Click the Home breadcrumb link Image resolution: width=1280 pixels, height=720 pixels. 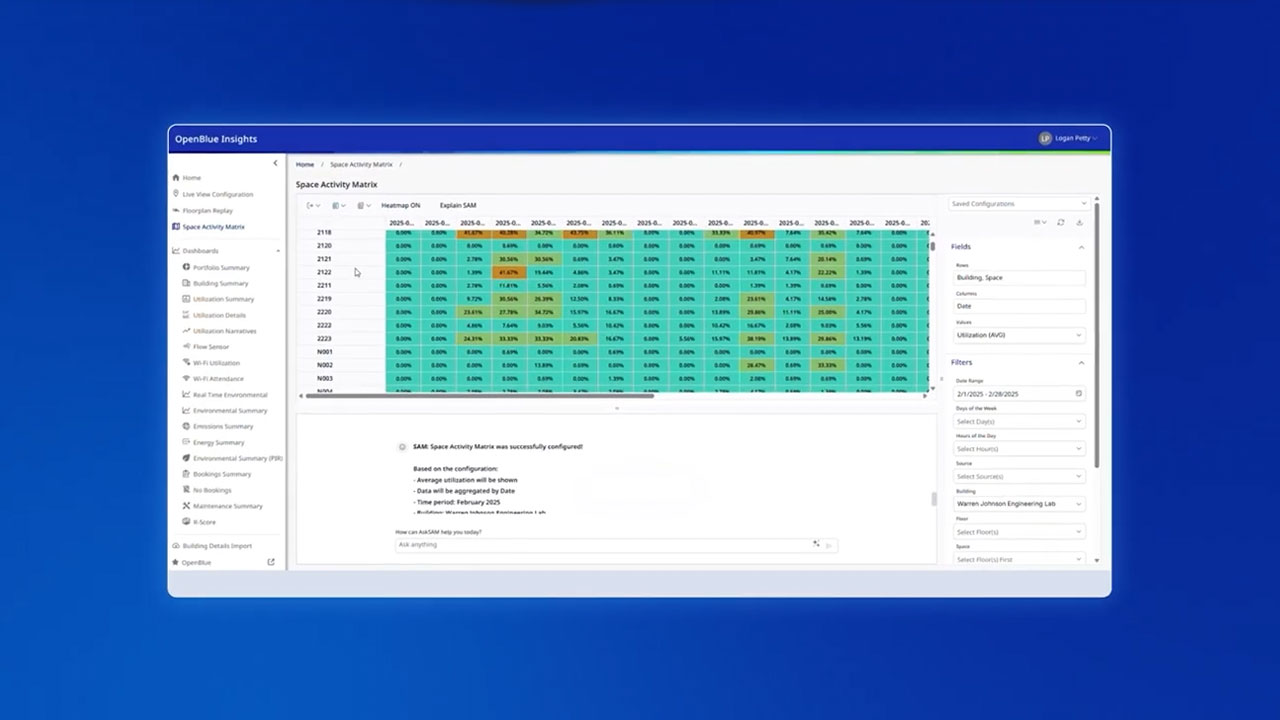click(305, 164)
